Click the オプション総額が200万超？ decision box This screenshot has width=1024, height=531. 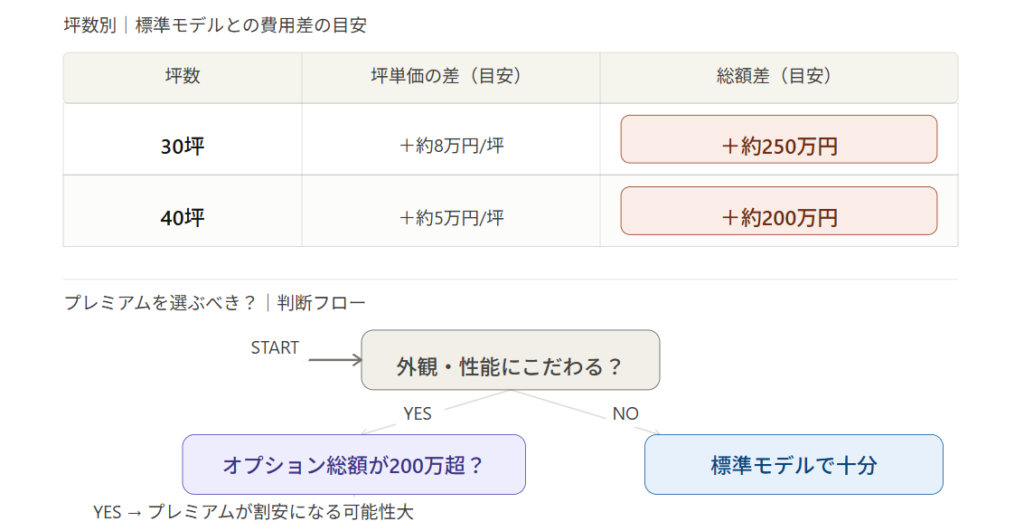pyautogui.click(x=353, y=465)
